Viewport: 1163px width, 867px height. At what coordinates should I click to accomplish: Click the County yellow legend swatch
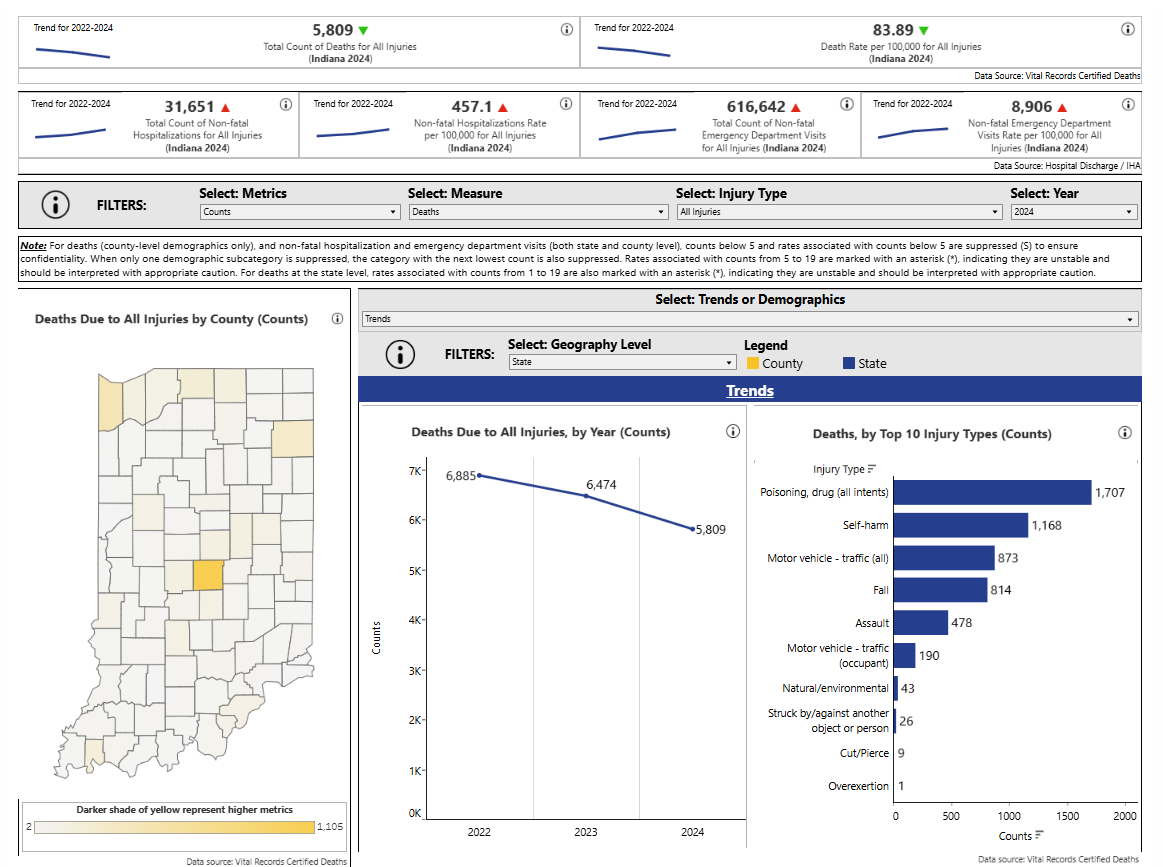(753, 363)
